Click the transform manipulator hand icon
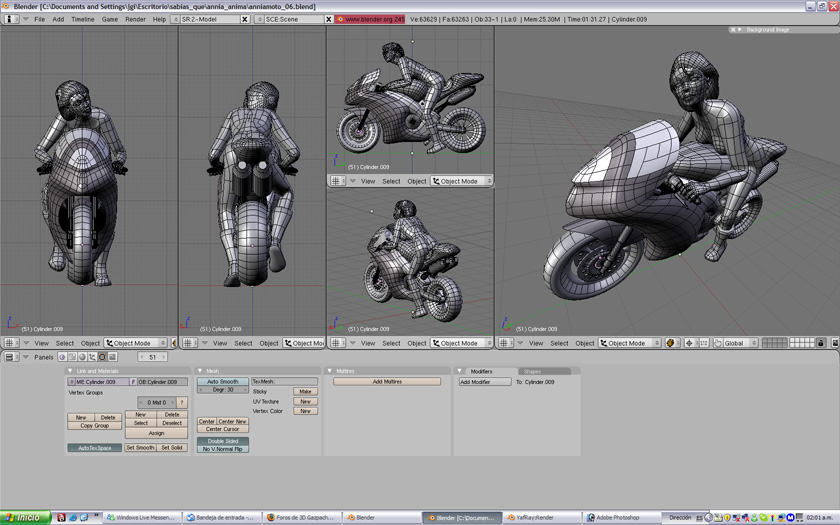This screenshot has height=525, width=840. [717, 343]
